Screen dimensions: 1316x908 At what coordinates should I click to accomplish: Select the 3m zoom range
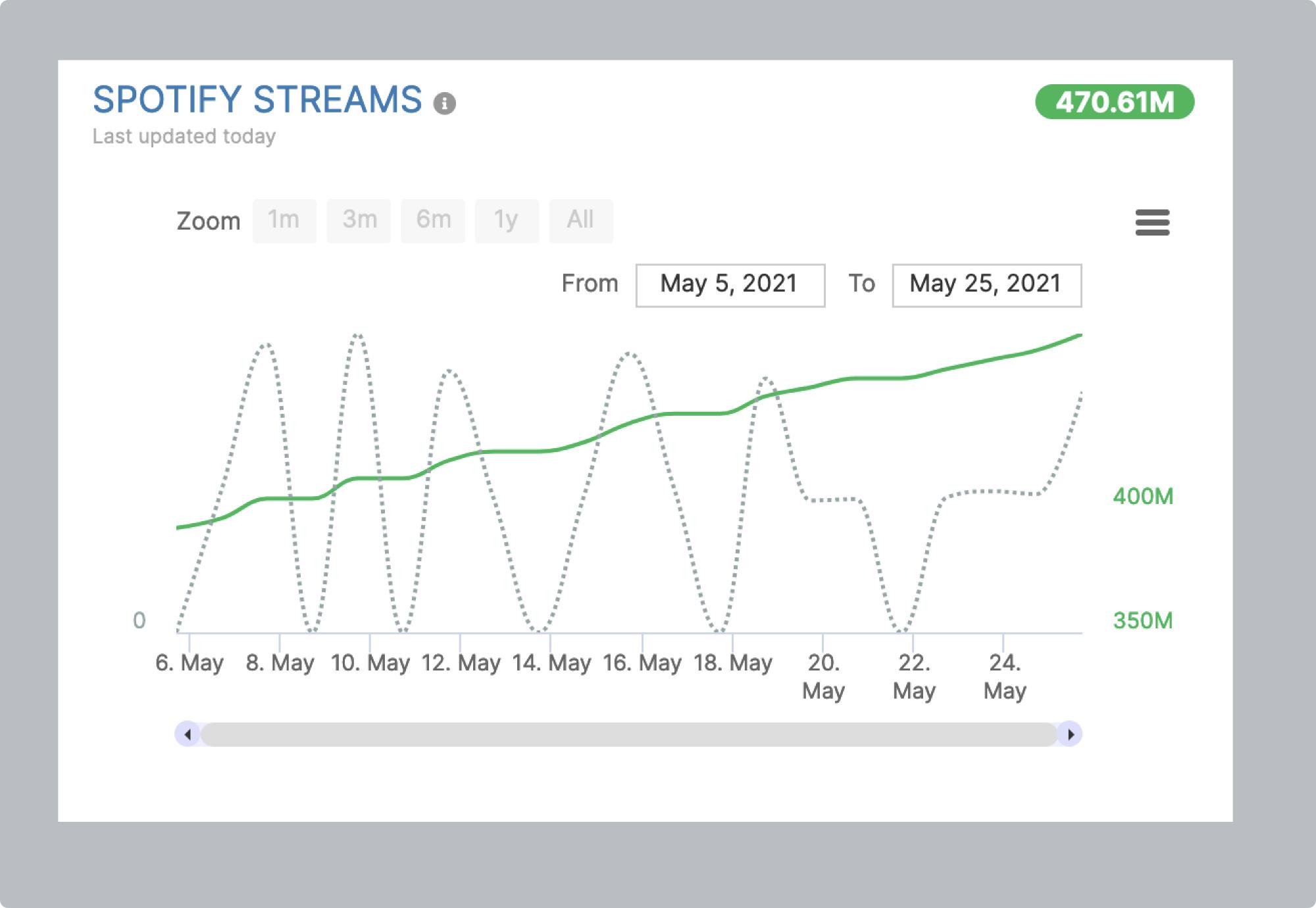click(359, 221)
